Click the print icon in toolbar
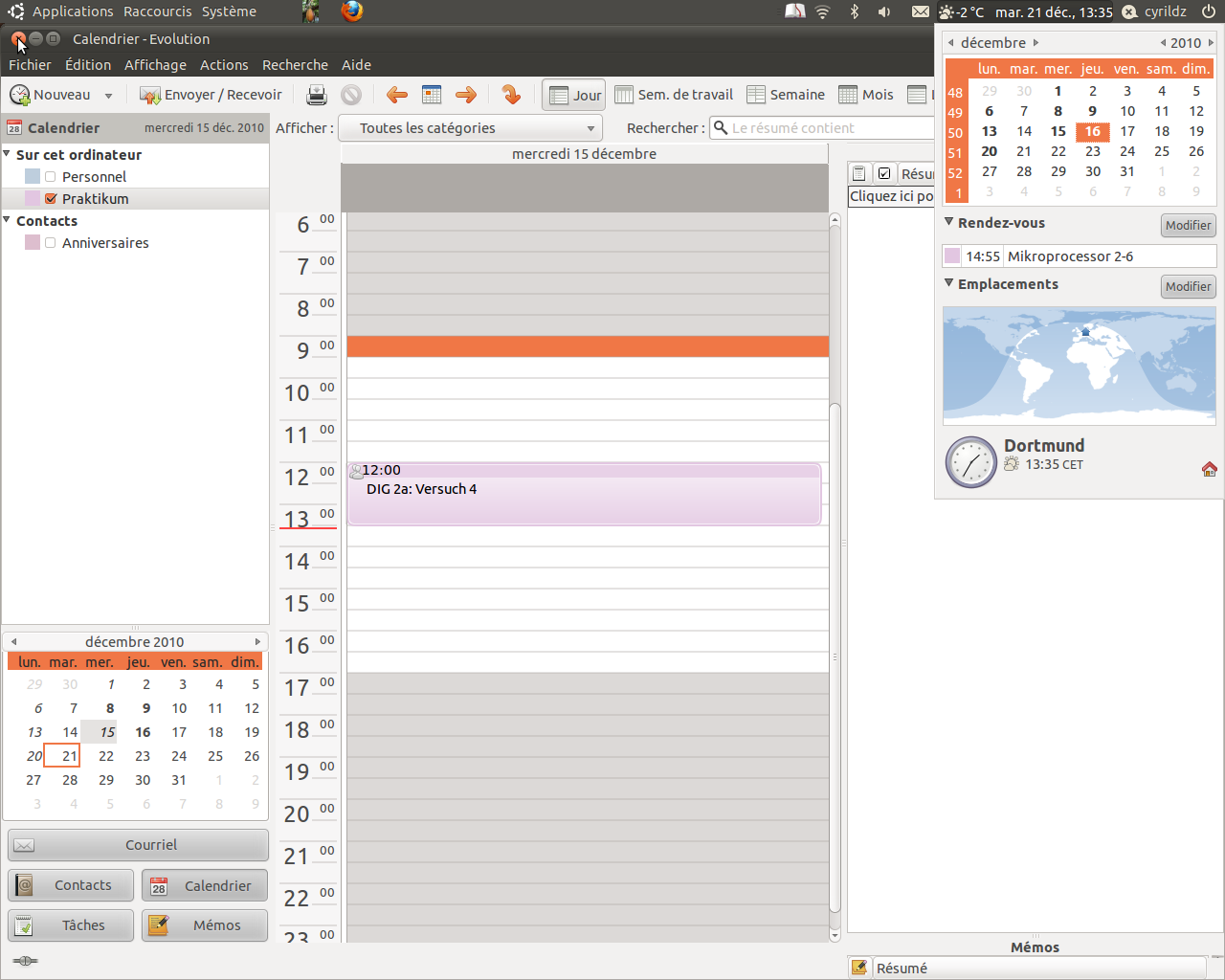 click(x=317, y=95)
